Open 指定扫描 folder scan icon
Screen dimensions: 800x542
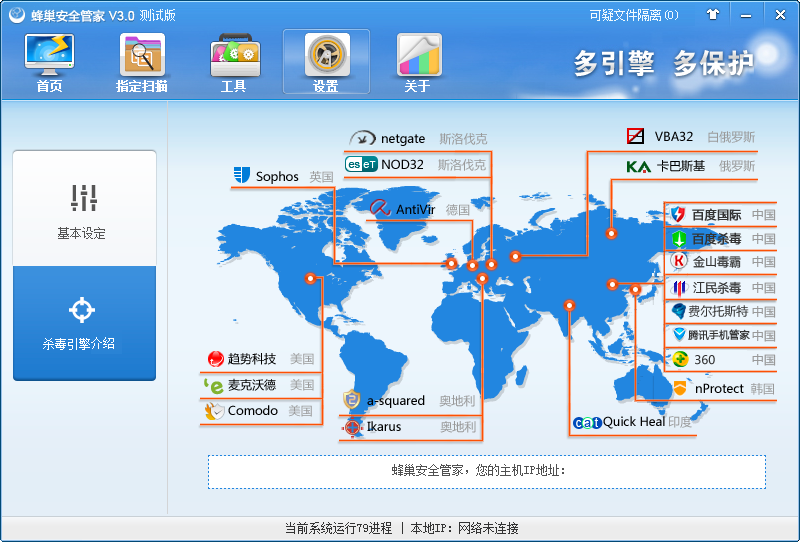coord(142,55)
